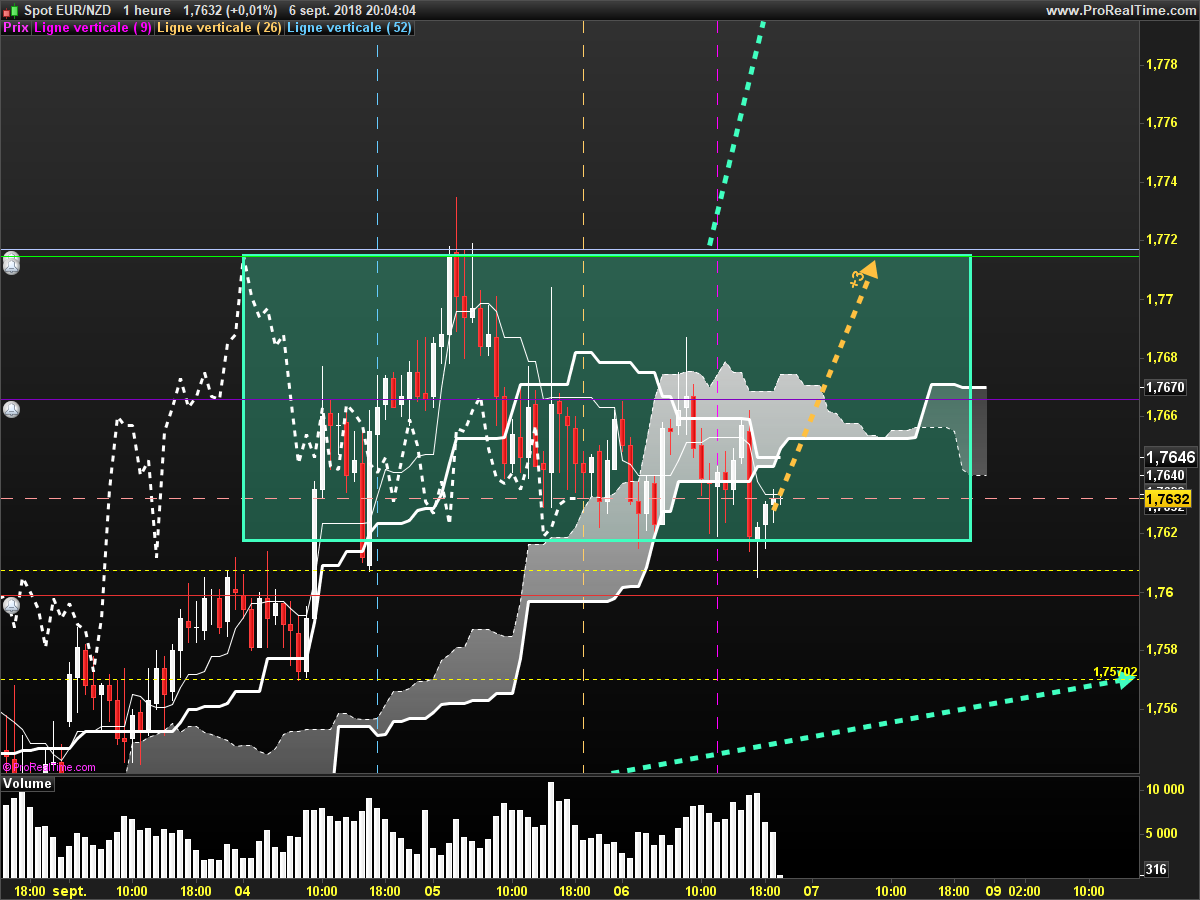Image resolution: width=1200 pixels, height=900 pixels.
Task: Click the yellow 1,7632 current price tag
Action: (1167, 498)
